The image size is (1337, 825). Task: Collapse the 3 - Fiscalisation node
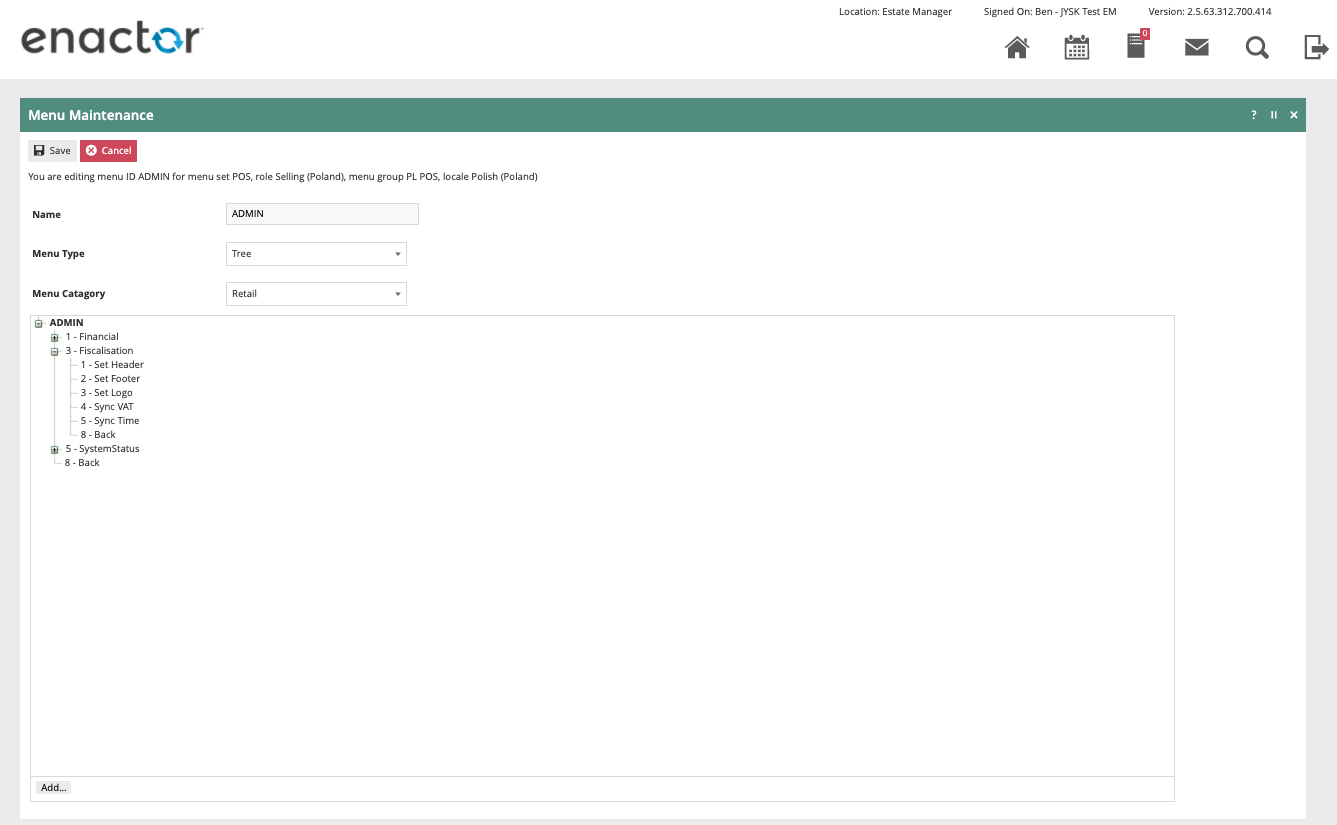[55, 351]
